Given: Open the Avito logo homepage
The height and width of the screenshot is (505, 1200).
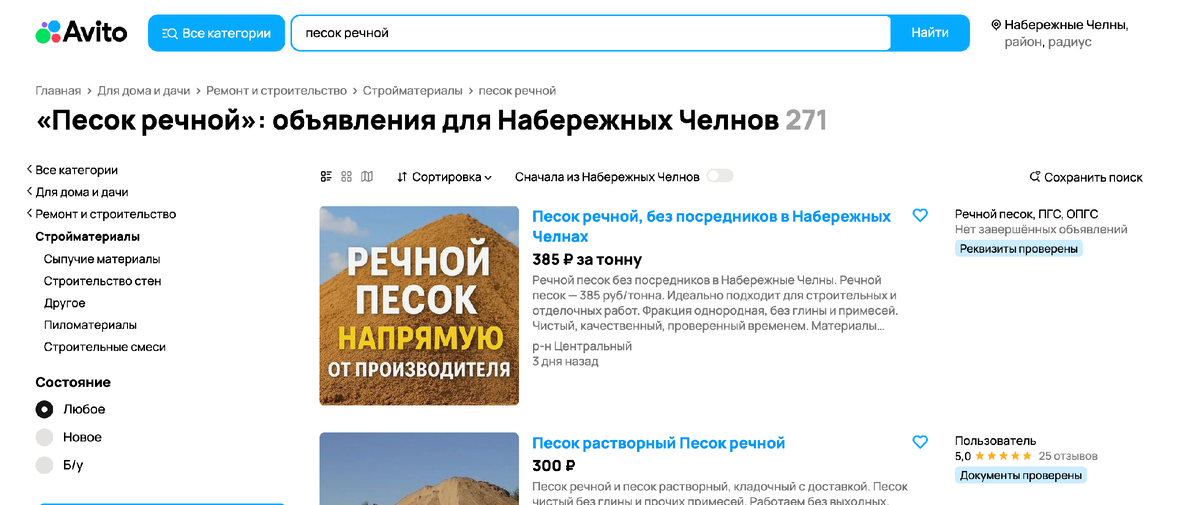Looking at the screenshot, I should (x=81, y=32).
